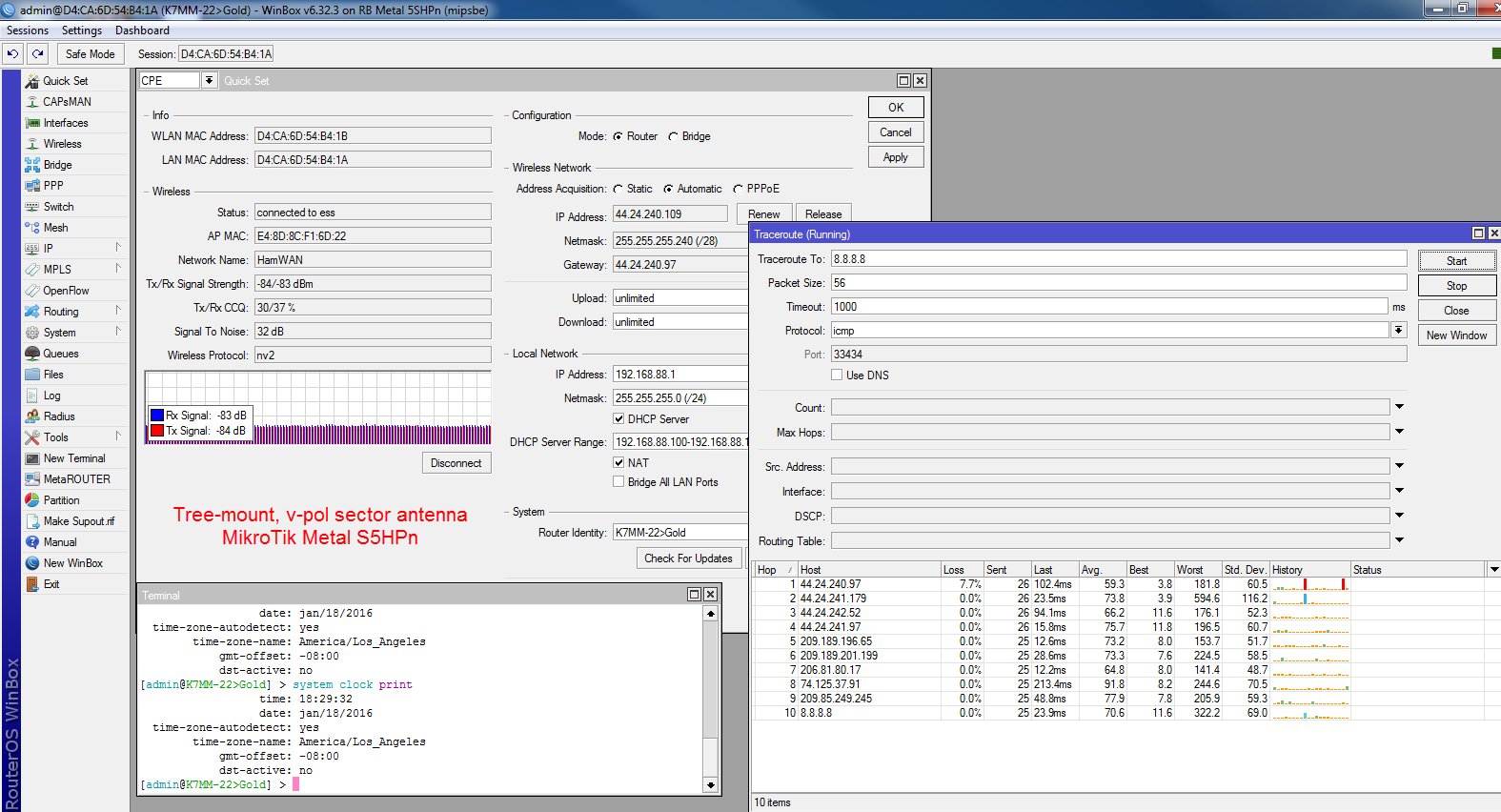Screen dimensions: 1501x812
Task: Enable the Use DNS checkbox
Action: (837, 376)
